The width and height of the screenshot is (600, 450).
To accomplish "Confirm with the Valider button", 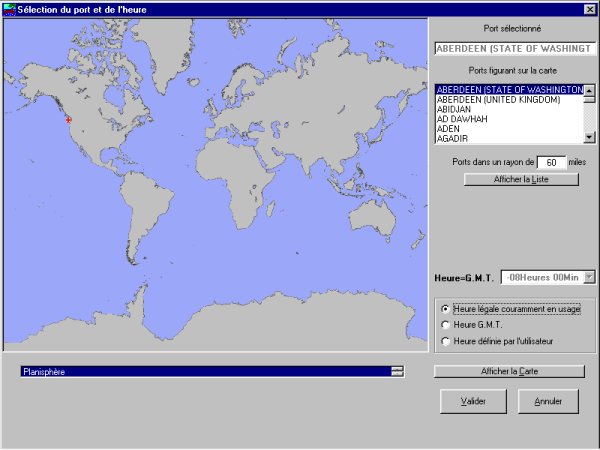I will click(473, 401).
